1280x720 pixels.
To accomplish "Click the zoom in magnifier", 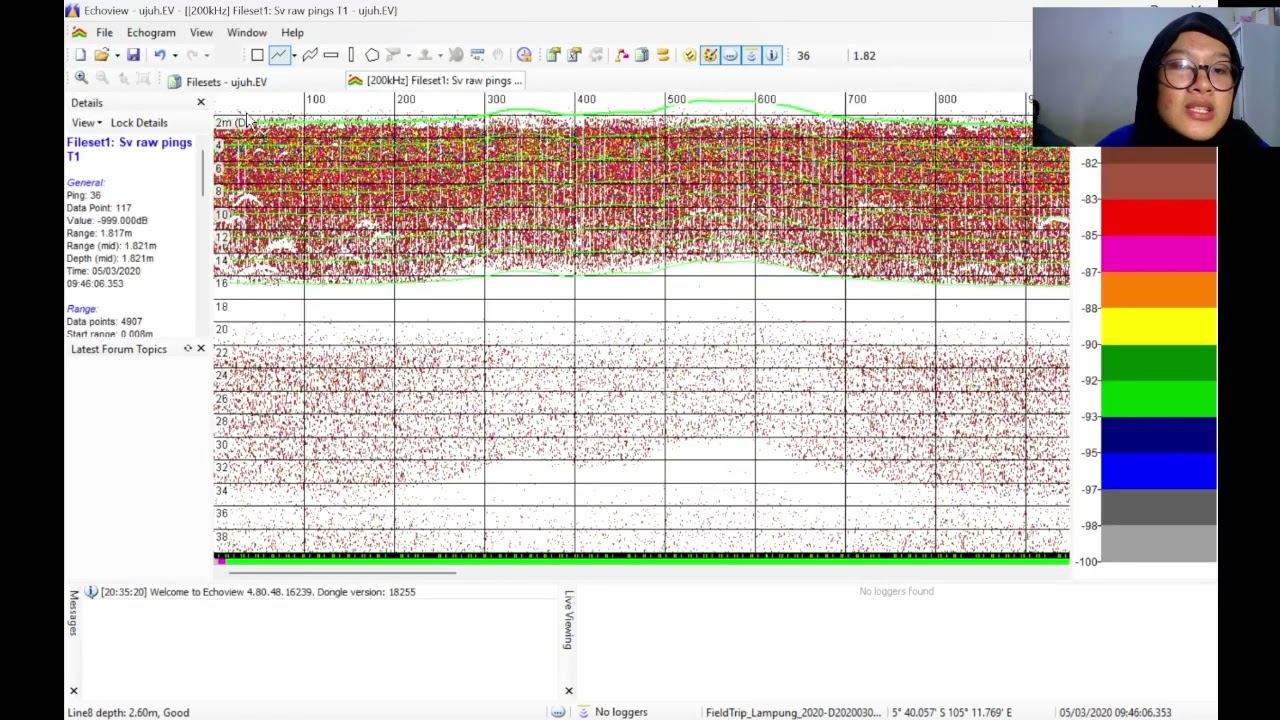I will tap(81, 78).
